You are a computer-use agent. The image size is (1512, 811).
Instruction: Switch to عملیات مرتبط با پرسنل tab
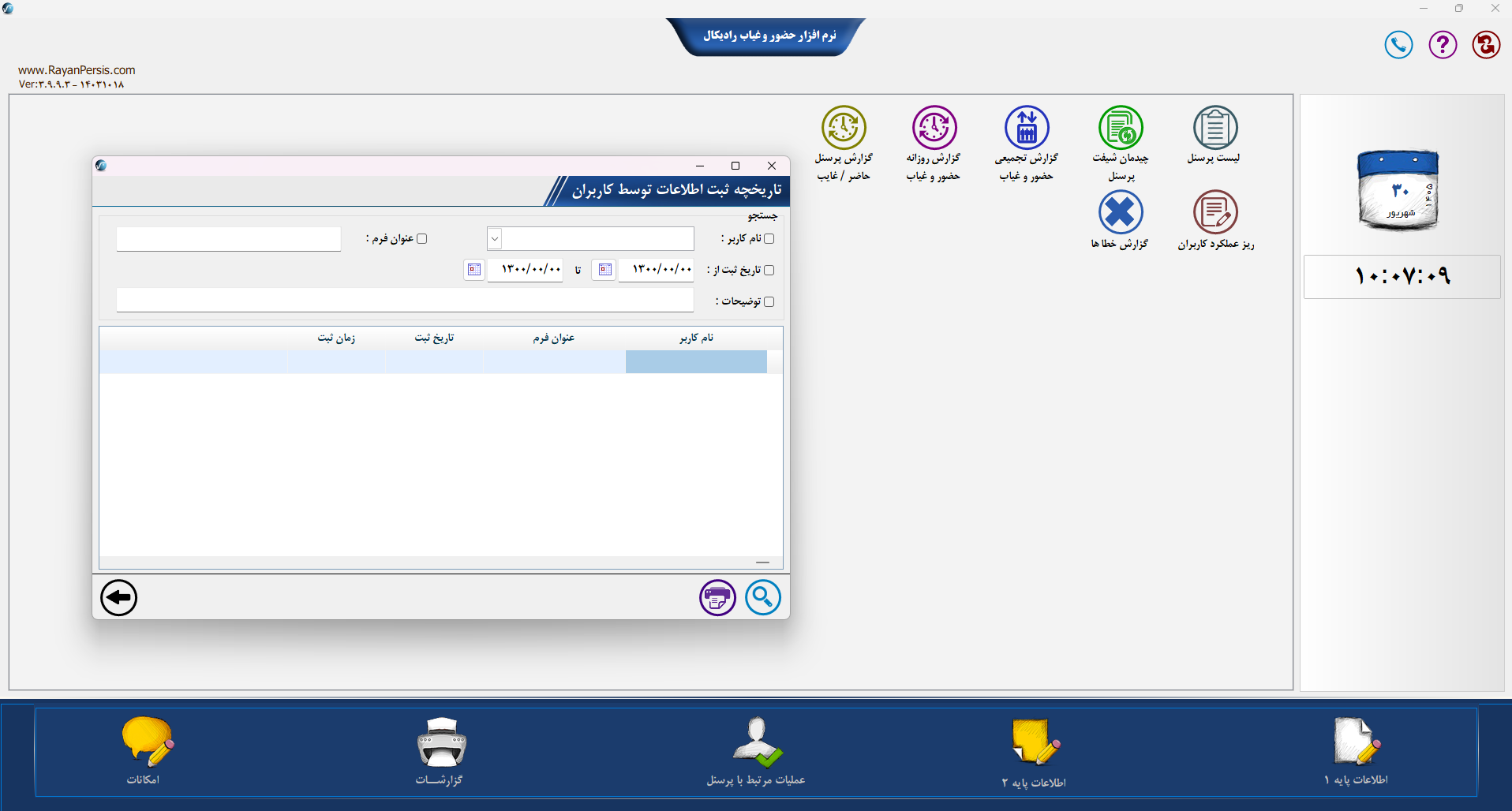(756, 751)
